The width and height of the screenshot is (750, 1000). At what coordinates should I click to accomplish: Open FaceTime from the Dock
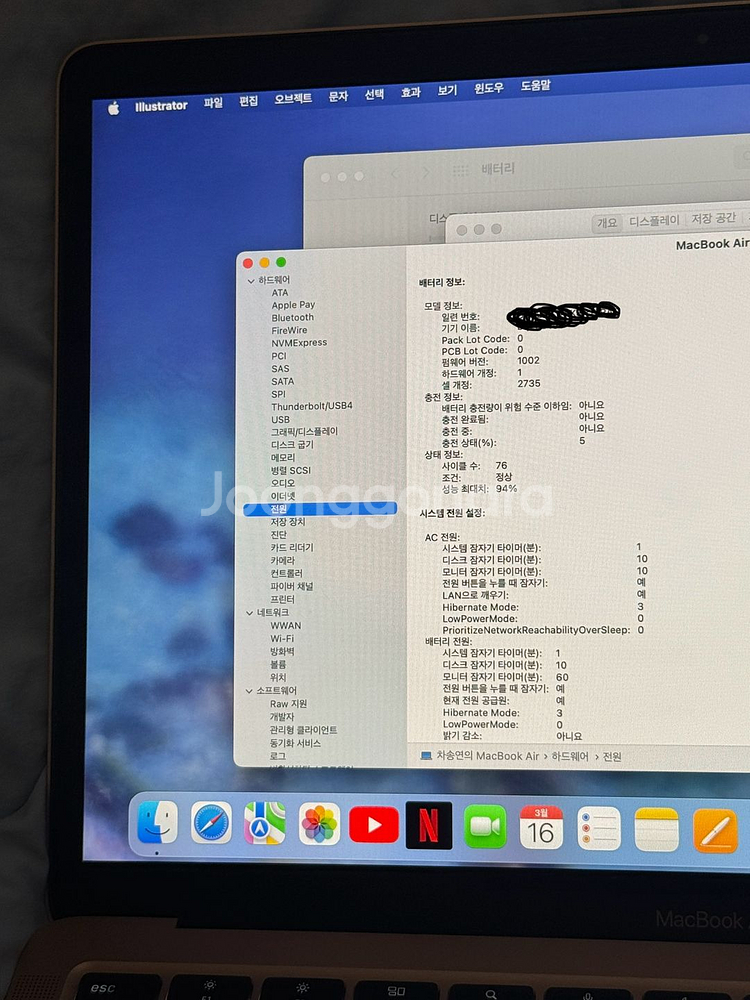(485, 826)
